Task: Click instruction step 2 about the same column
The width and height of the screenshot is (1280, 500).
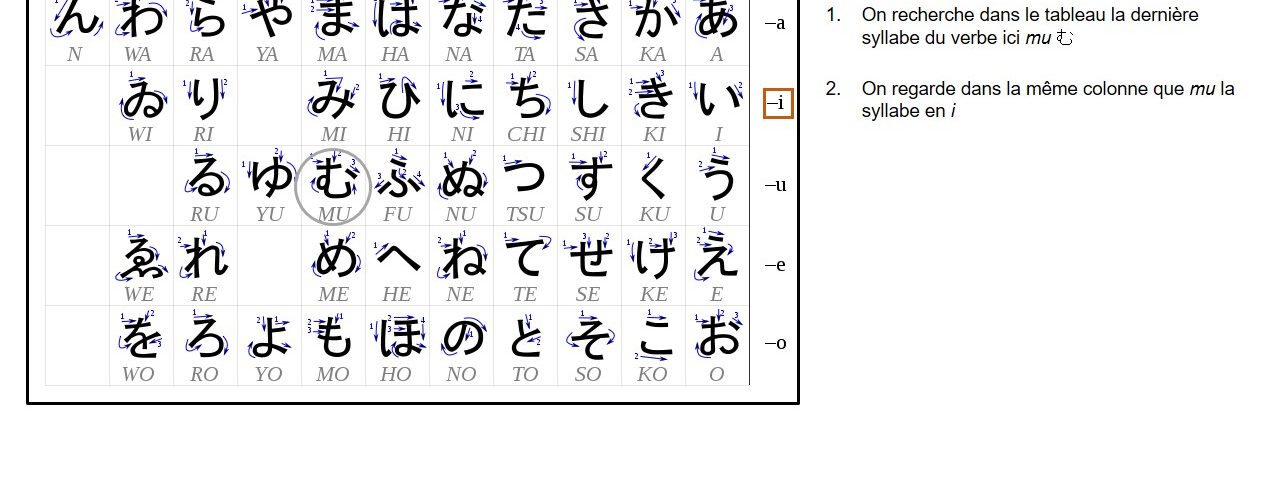Action: [1047, 99]
